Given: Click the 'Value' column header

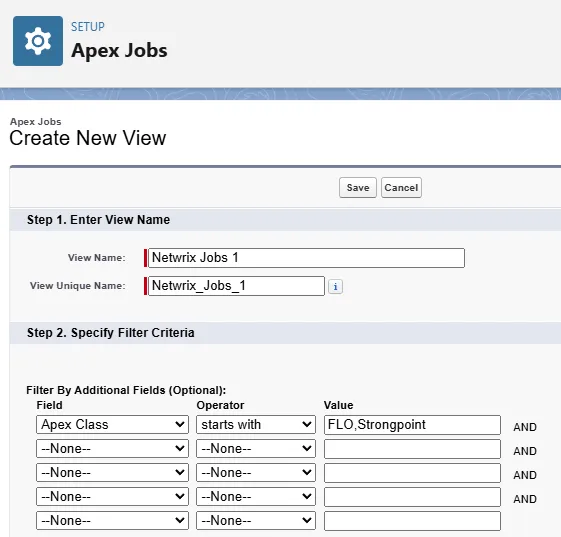Looking at the screenshot, I should click(338, 405).
